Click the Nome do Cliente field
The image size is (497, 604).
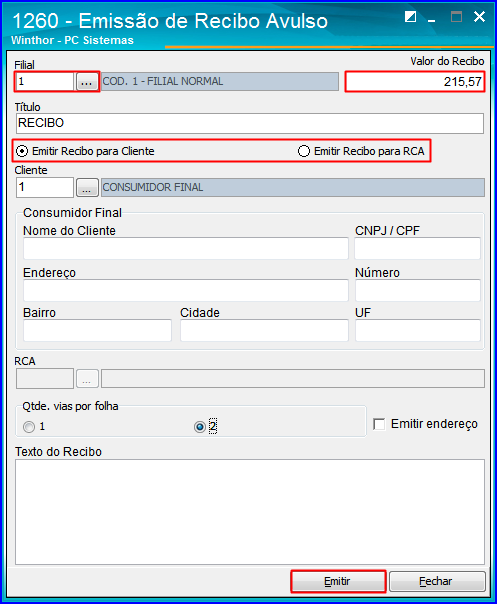(186, 248)
